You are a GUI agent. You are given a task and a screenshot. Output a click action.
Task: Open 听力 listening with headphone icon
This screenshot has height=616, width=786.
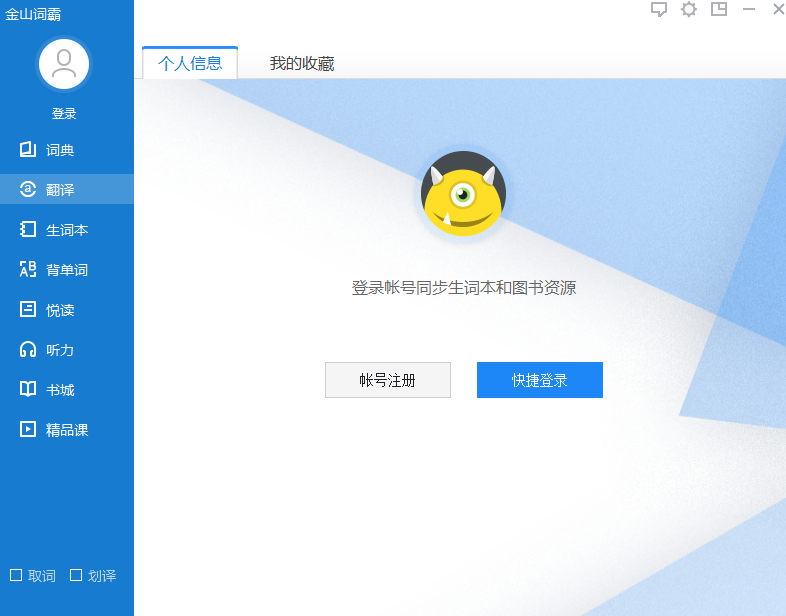coord(28,350)
